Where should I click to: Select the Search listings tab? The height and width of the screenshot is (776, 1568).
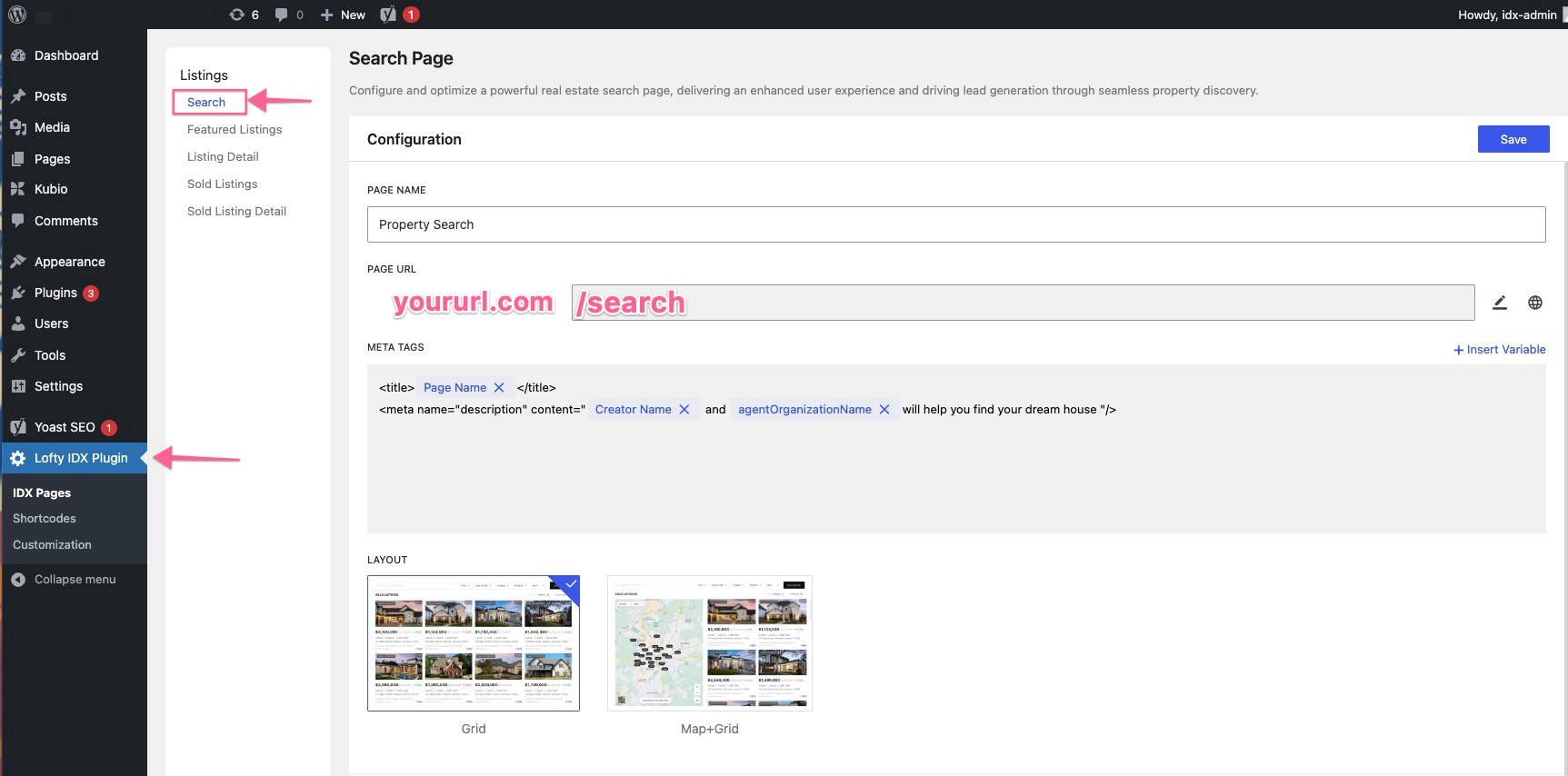tap(206, 102)
